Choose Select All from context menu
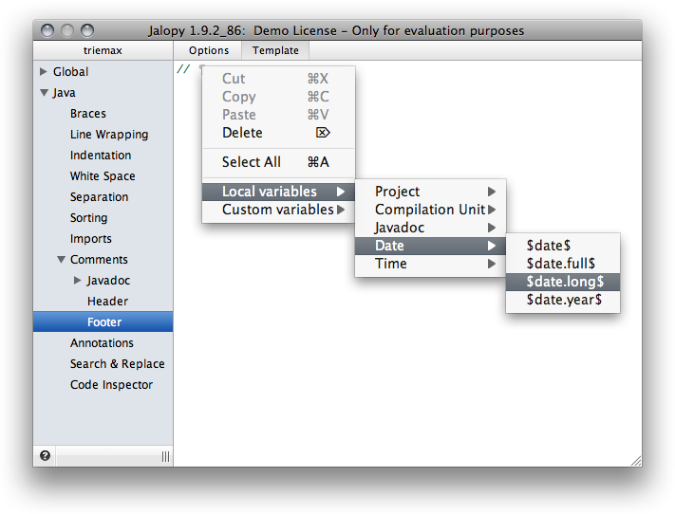The width and height of the screenshot is (675, 514). (278, 162)
